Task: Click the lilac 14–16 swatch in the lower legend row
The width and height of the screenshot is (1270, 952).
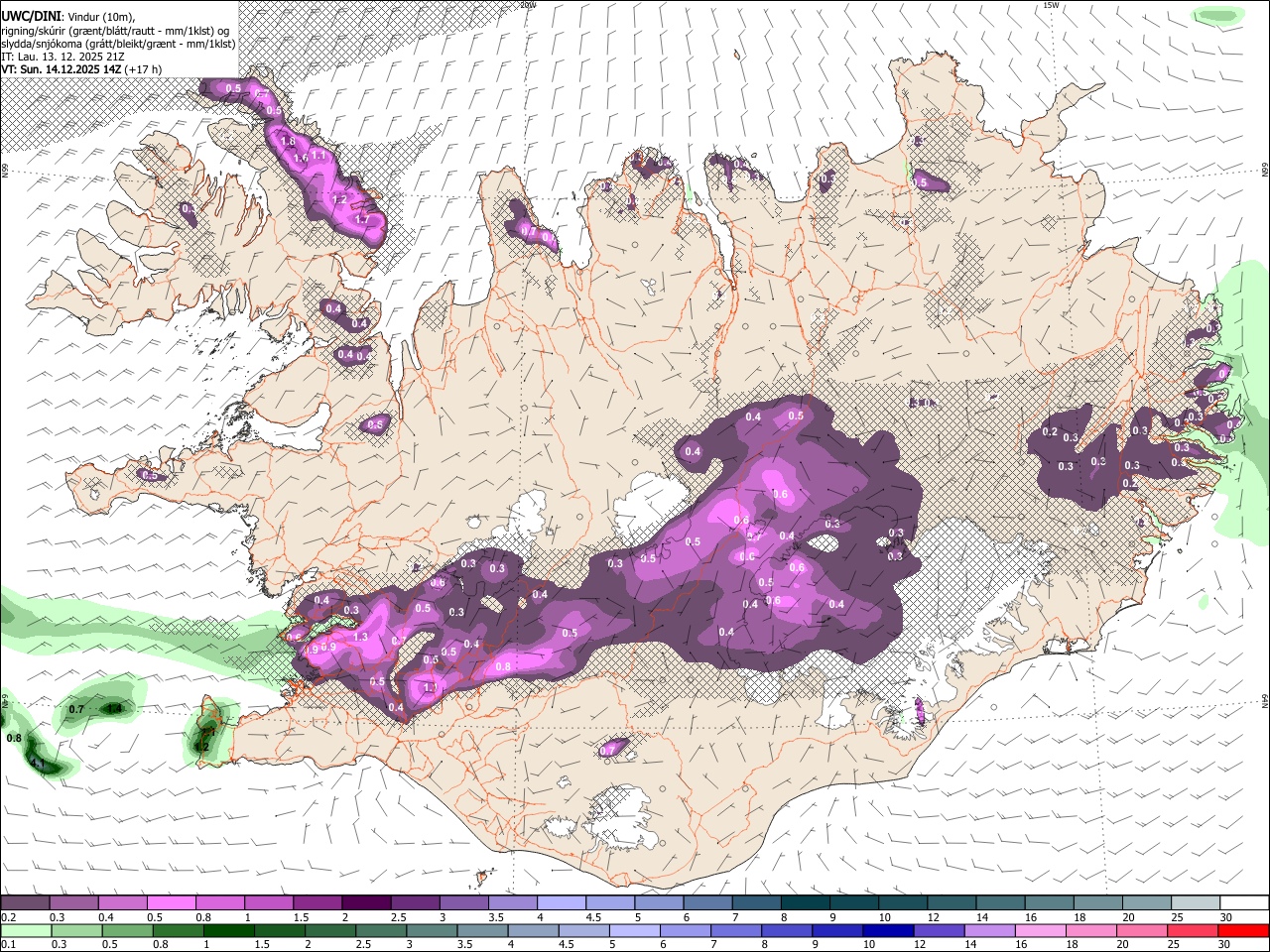Action: (990, 931)
